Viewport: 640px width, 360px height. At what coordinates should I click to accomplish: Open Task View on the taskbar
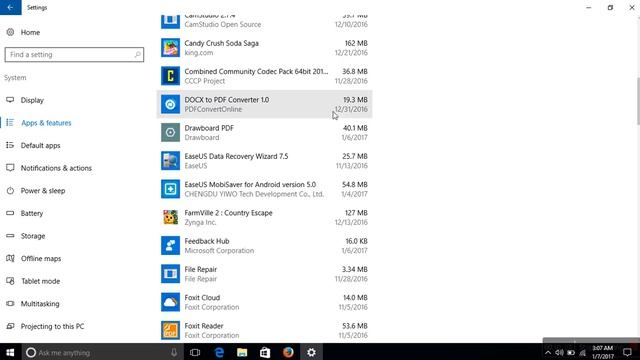(195, 352)
